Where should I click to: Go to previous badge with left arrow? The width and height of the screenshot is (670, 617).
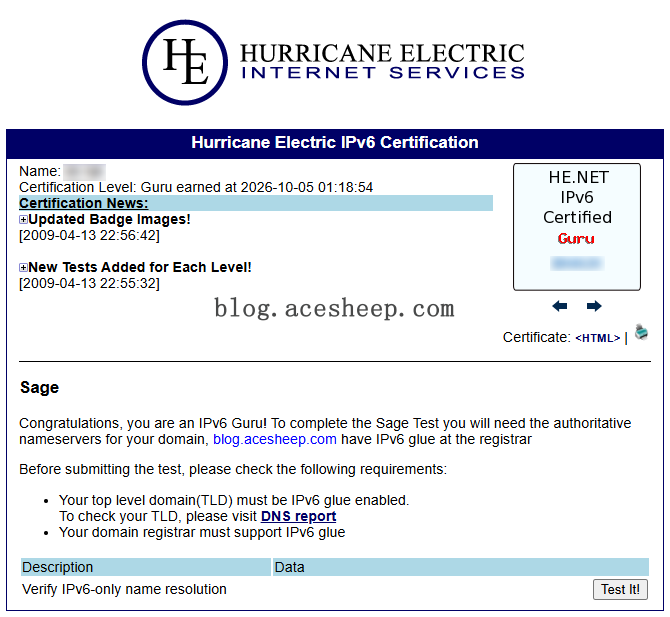[x=559, y=306]
